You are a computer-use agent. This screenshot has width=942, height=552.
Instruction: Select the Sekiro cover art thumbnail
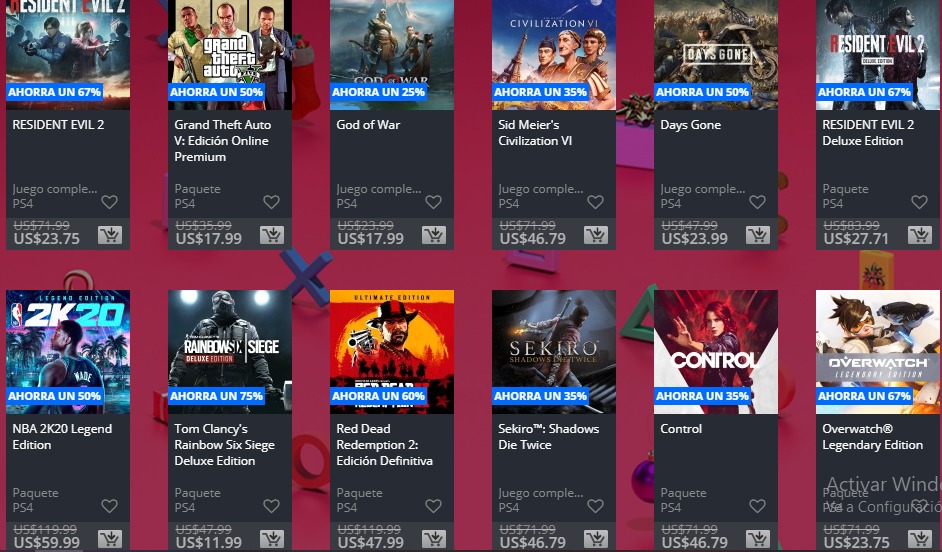pyautogui.click(x=554, y=352)
